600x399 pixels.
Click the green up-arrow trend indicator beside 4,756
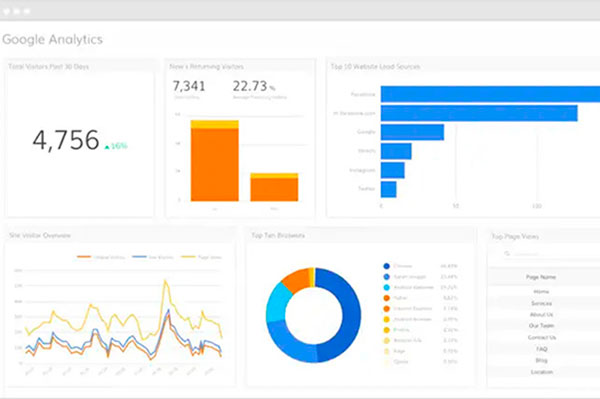point(107,147)
